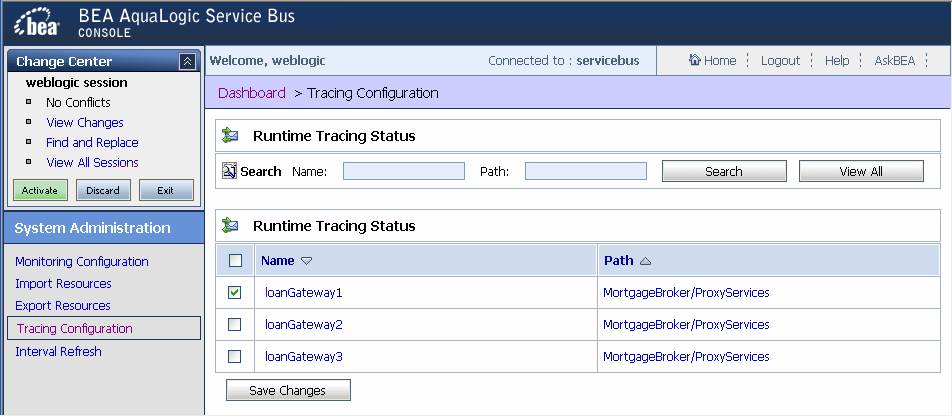The image size is (952, 416).
Task: Click the BEA logo in the header
Action: [37, 22]
